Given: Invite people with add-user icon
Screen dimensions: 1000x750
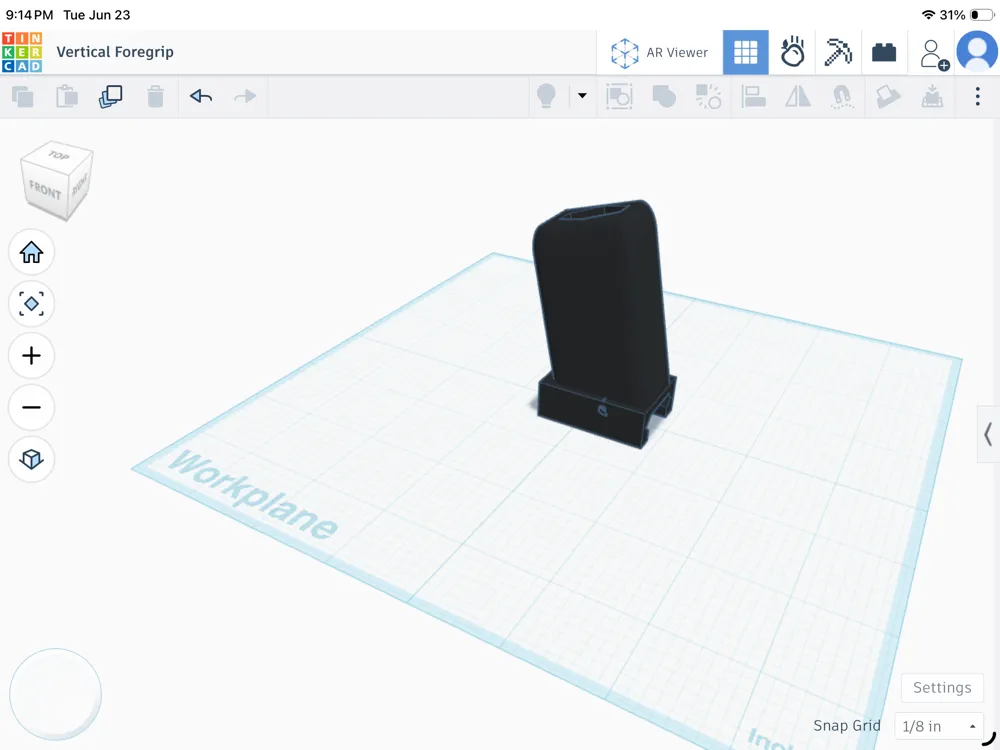Looking at the screenshot, I should tap(934, 54).
